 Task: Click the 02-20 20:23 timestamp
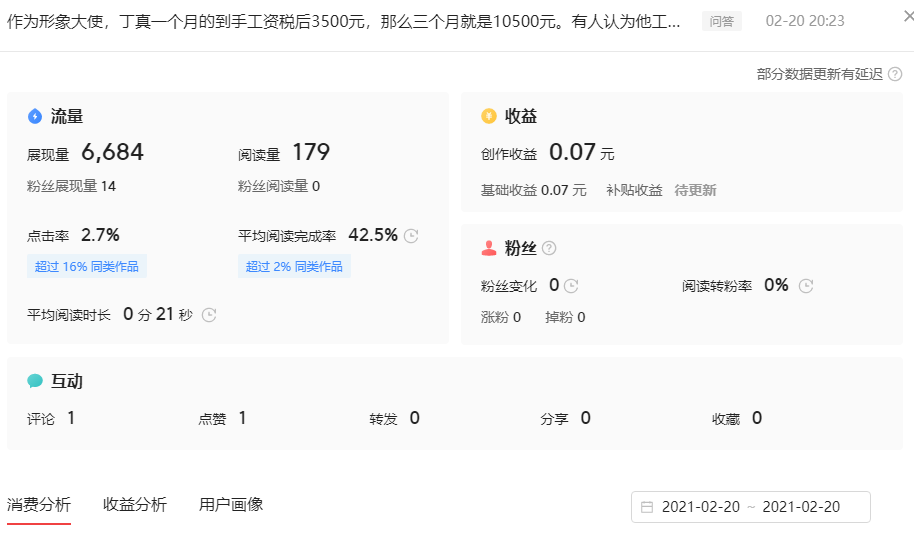click(x=805, y=21)
